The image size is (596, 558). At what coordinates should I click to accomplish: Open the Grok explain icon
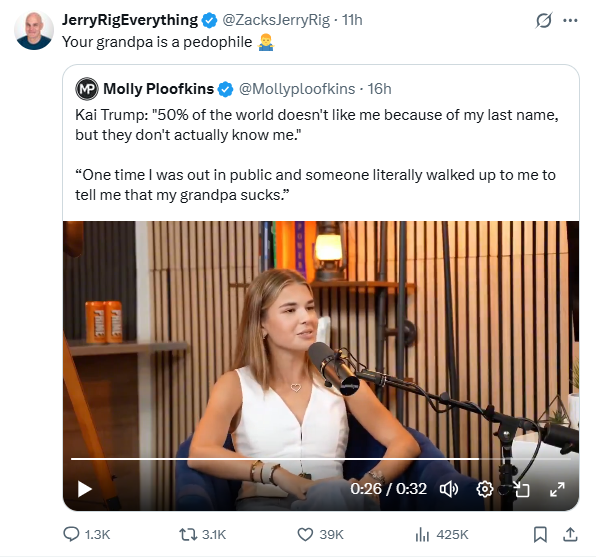pos(544,21)
